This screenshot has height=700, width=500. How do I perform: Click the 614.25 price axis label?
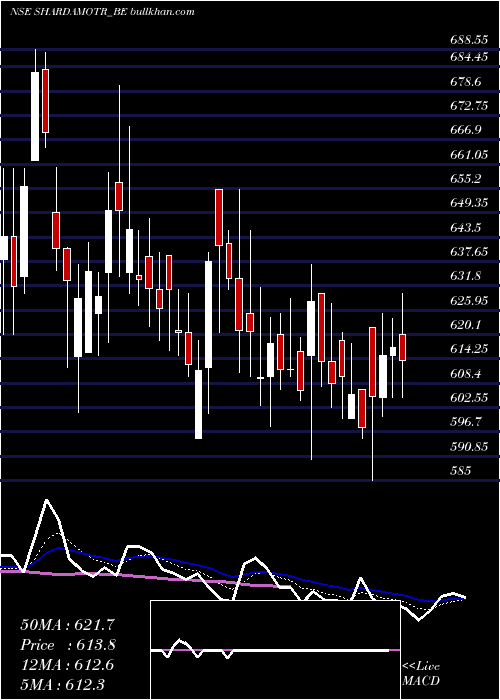[x=468, y=348]
